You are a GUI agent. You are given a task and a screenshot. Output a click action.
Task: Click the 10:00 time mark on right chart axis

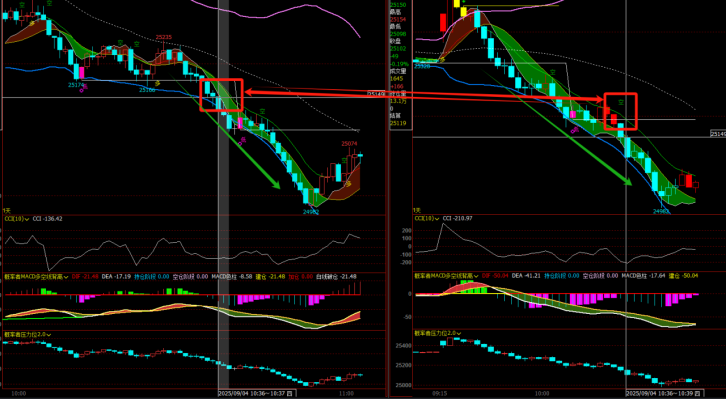(x=542, y=394)
